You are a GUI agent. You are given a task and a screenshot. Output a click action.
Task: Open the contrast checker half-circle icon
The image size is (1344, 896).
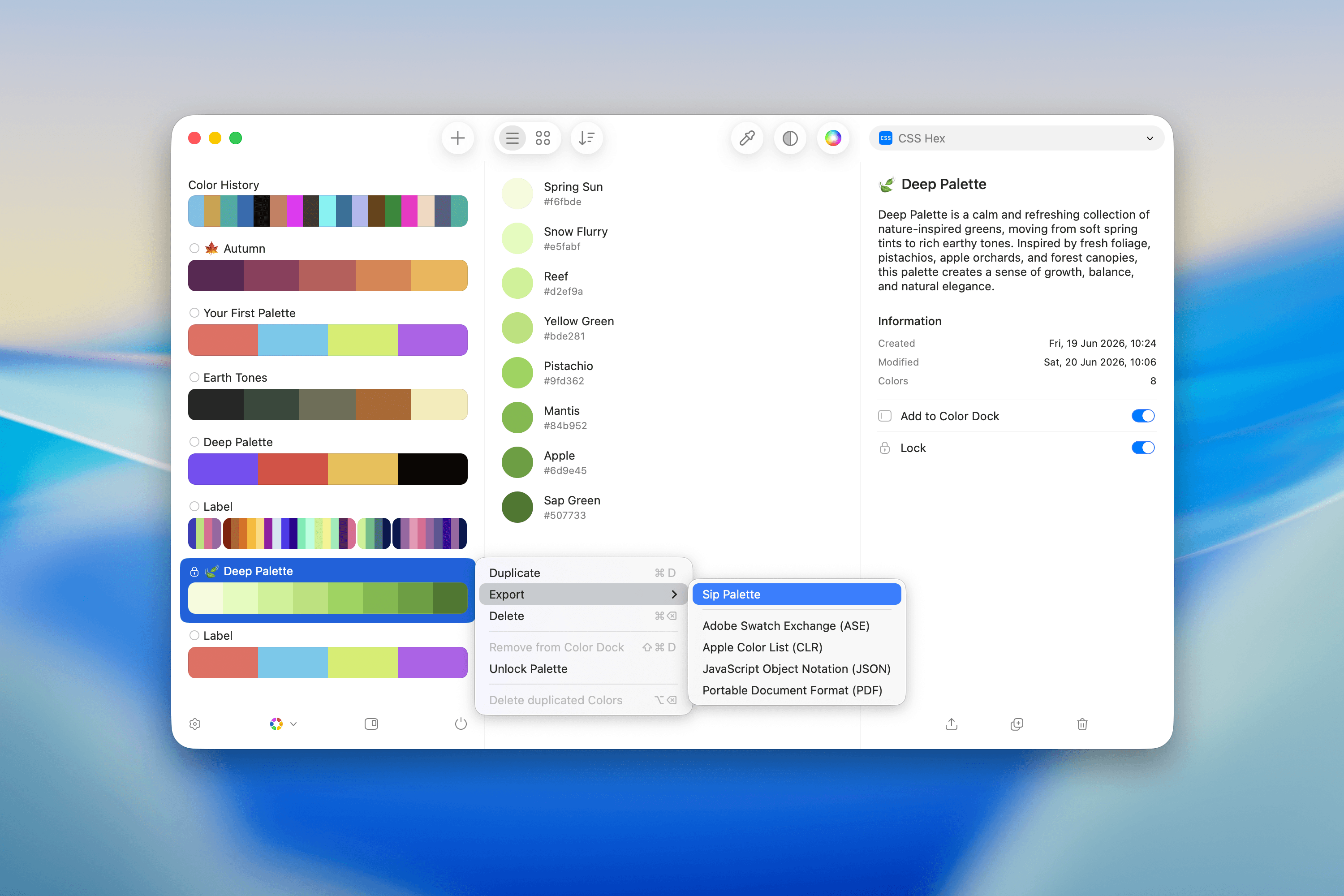coord(790,138)
